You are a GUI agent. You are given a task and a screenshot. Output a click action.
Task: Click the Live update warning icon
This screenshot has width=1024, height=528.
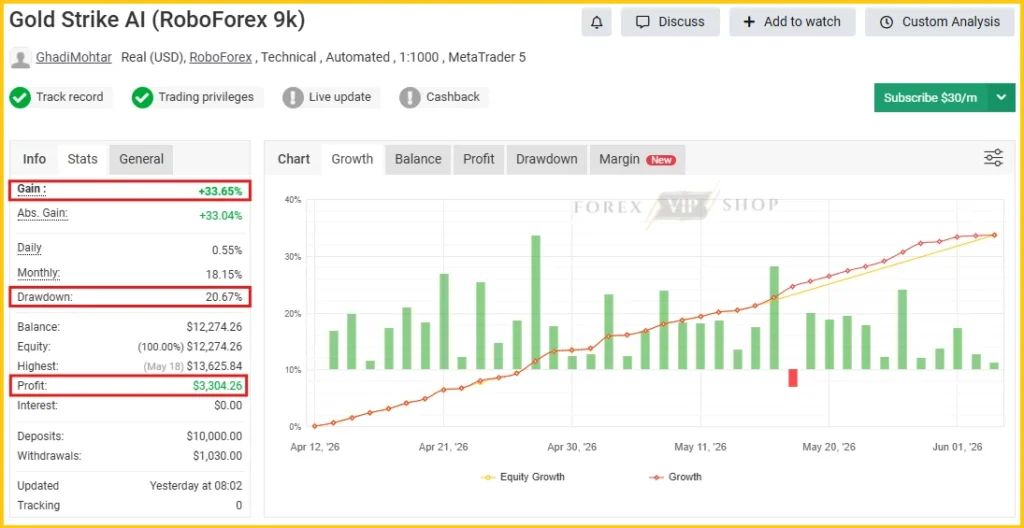tap(293, 98)
